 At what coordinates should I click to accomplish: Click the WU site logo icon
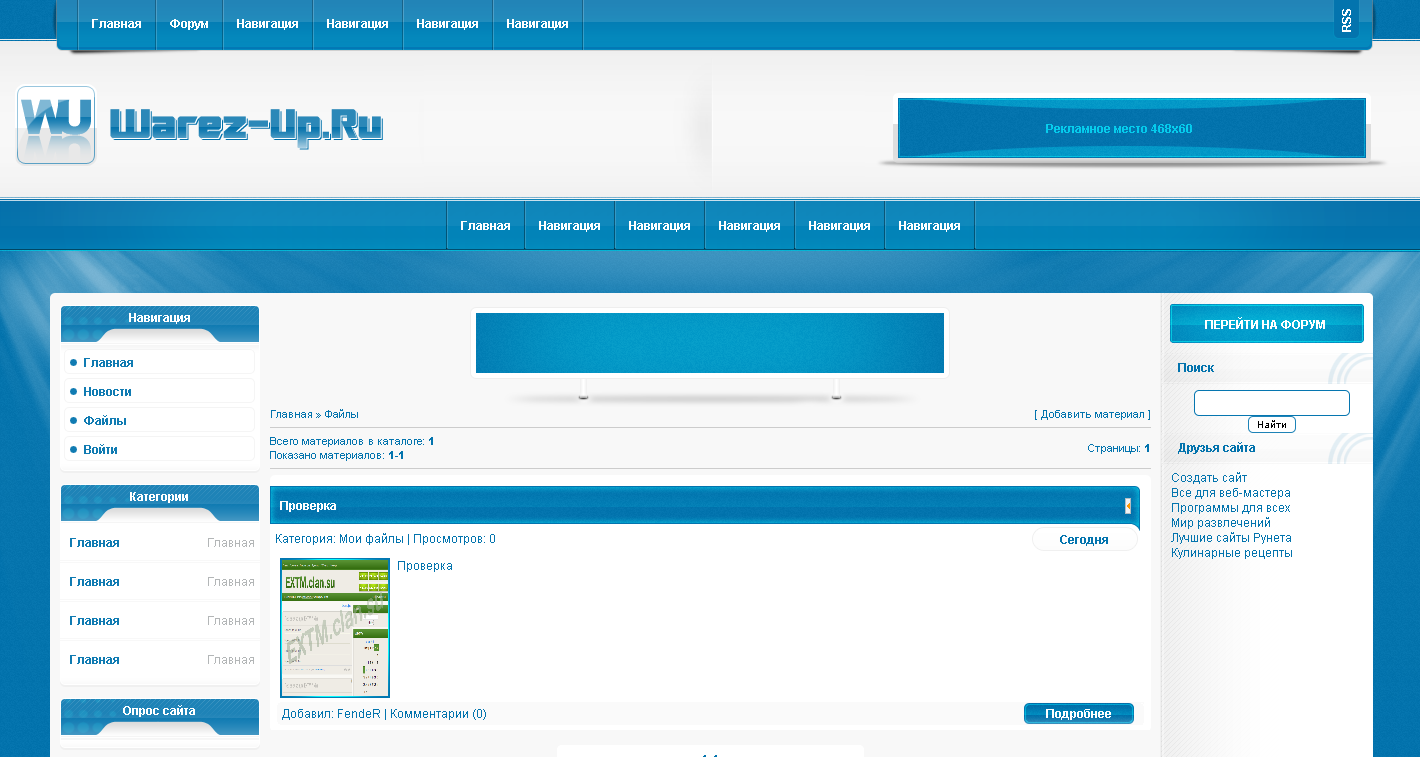(56, 125)
